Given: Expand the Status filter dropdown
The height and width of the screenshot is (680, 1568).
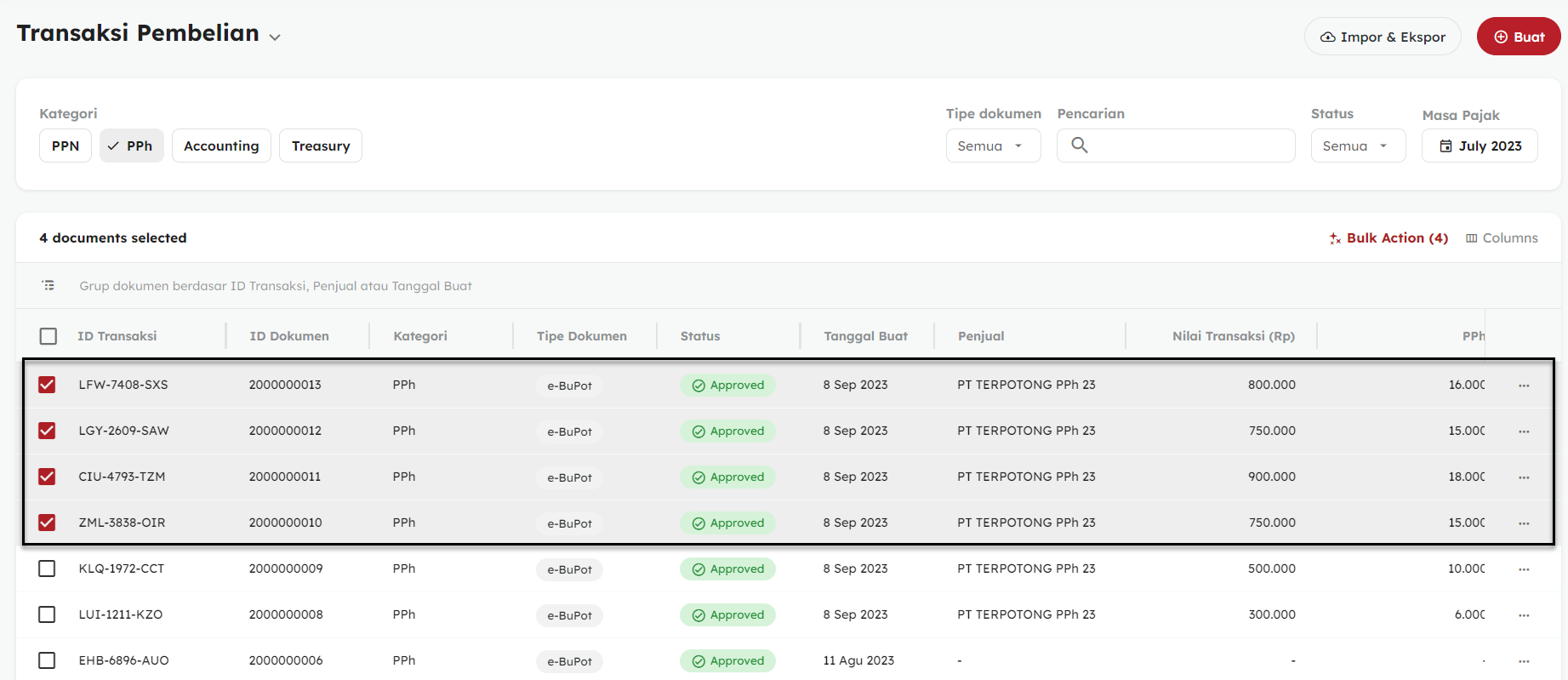Looking at the screenshot, I should 1357,146.
